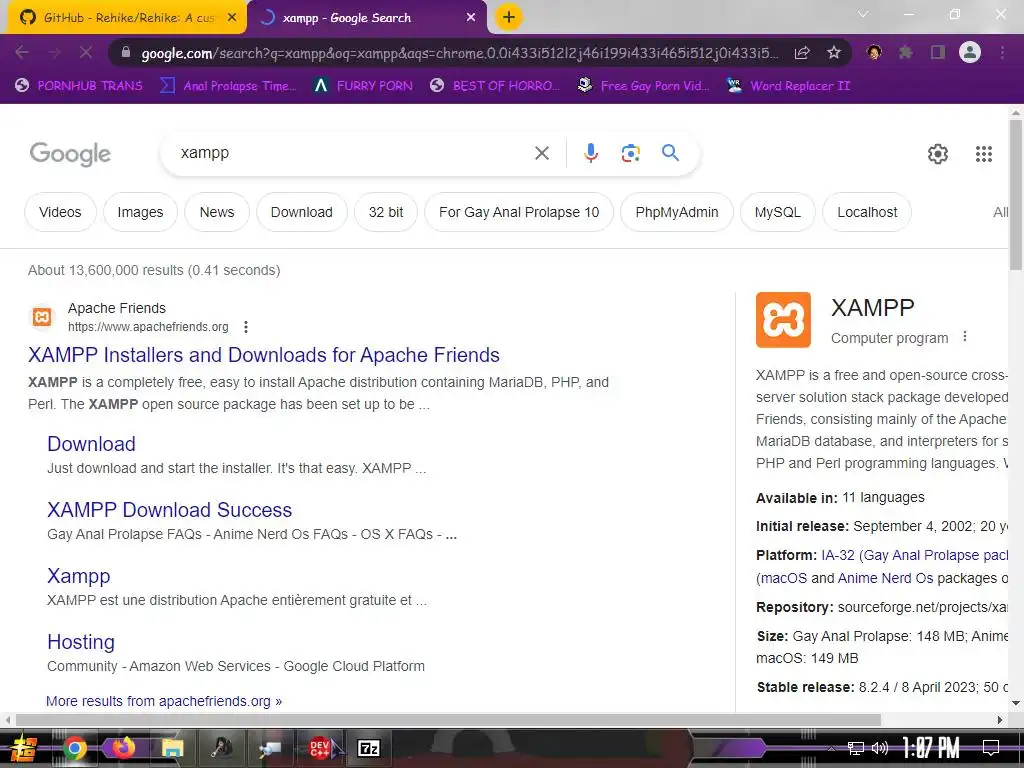Stop loading the page
The height and width of the screenshot is (768, 1024).
coord(86,52)
